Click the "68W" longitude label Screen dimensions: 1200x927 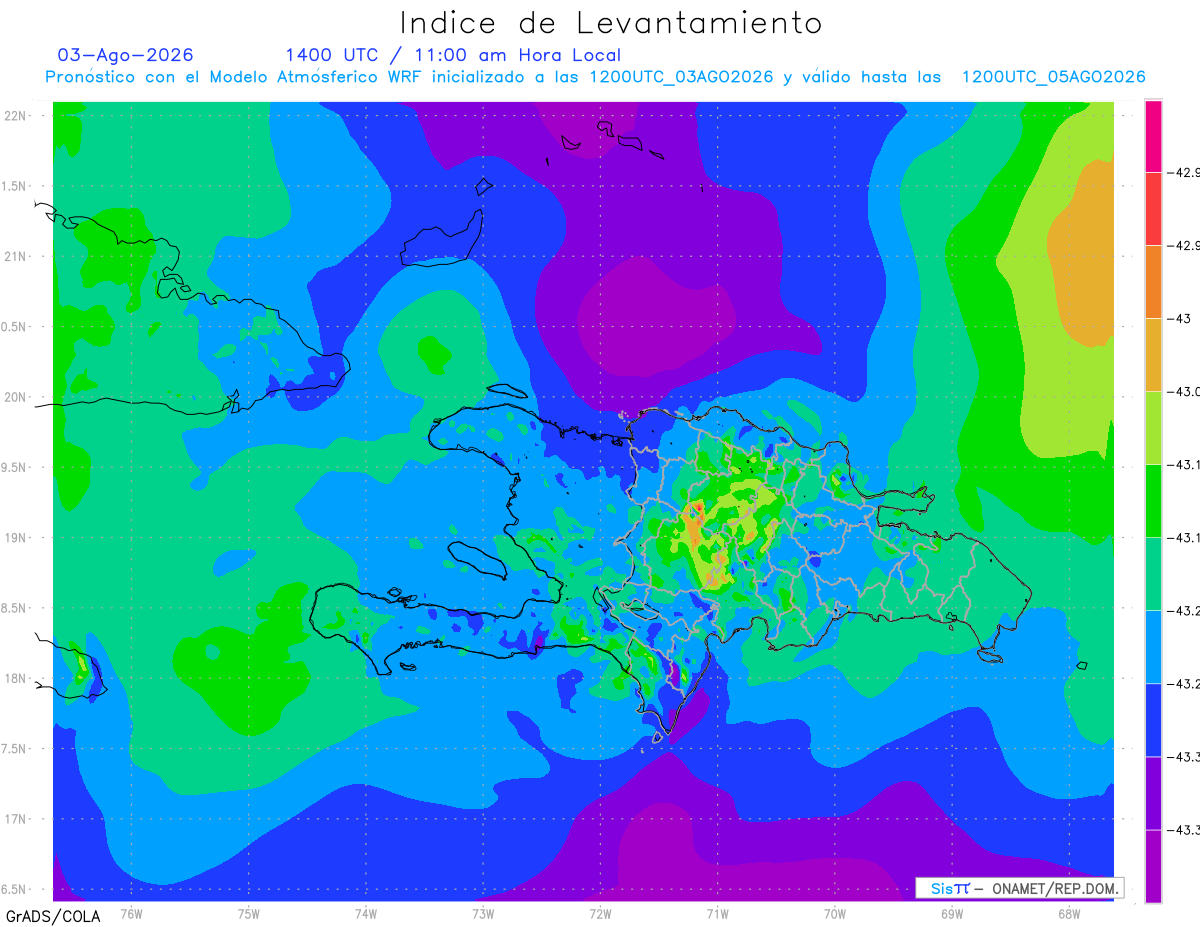(x=1069, y=913)
